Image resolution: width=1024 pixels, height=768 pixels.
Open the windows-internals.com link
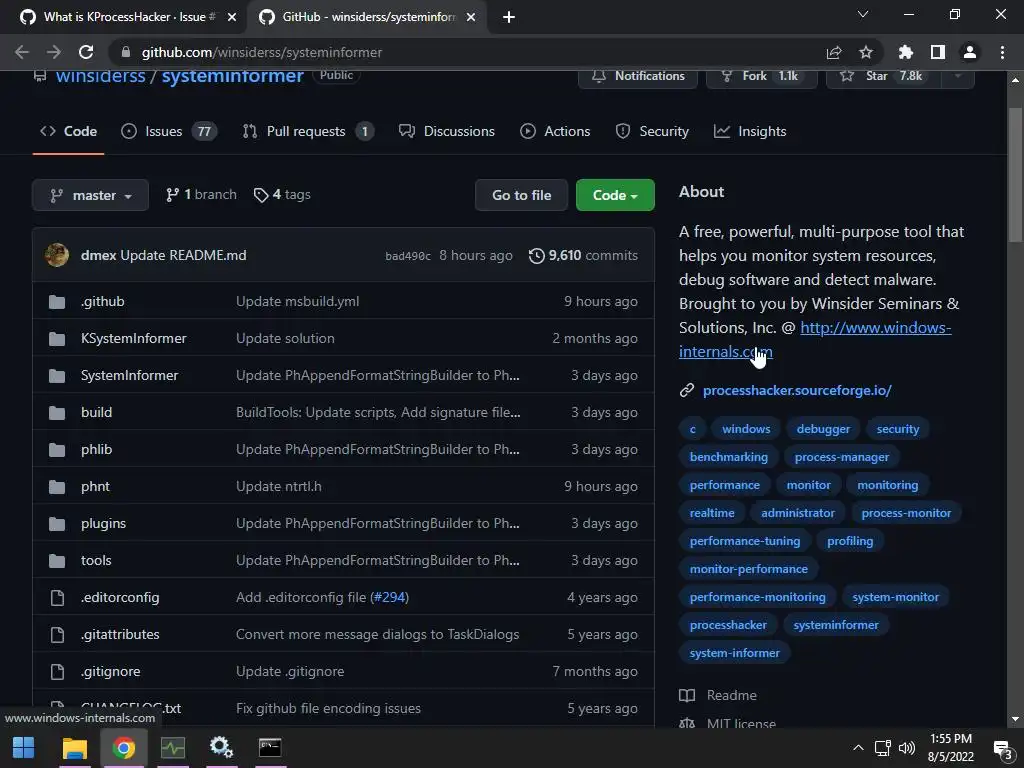click(815, 340)
